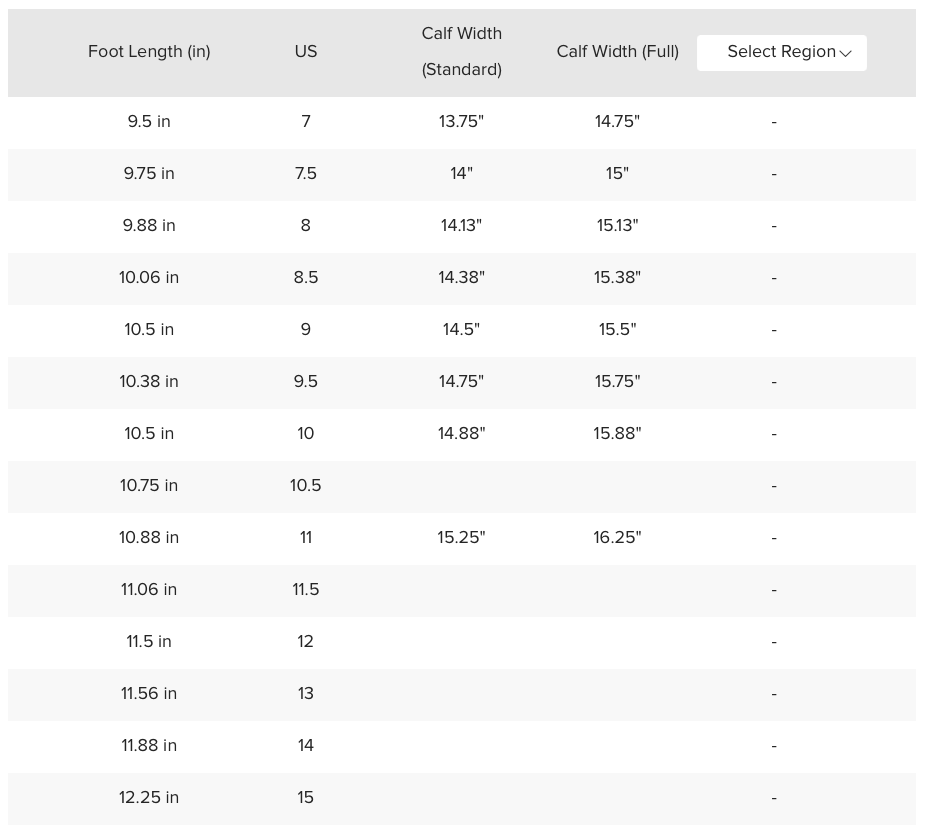Select the 11.56 in foot length cell

149,694
